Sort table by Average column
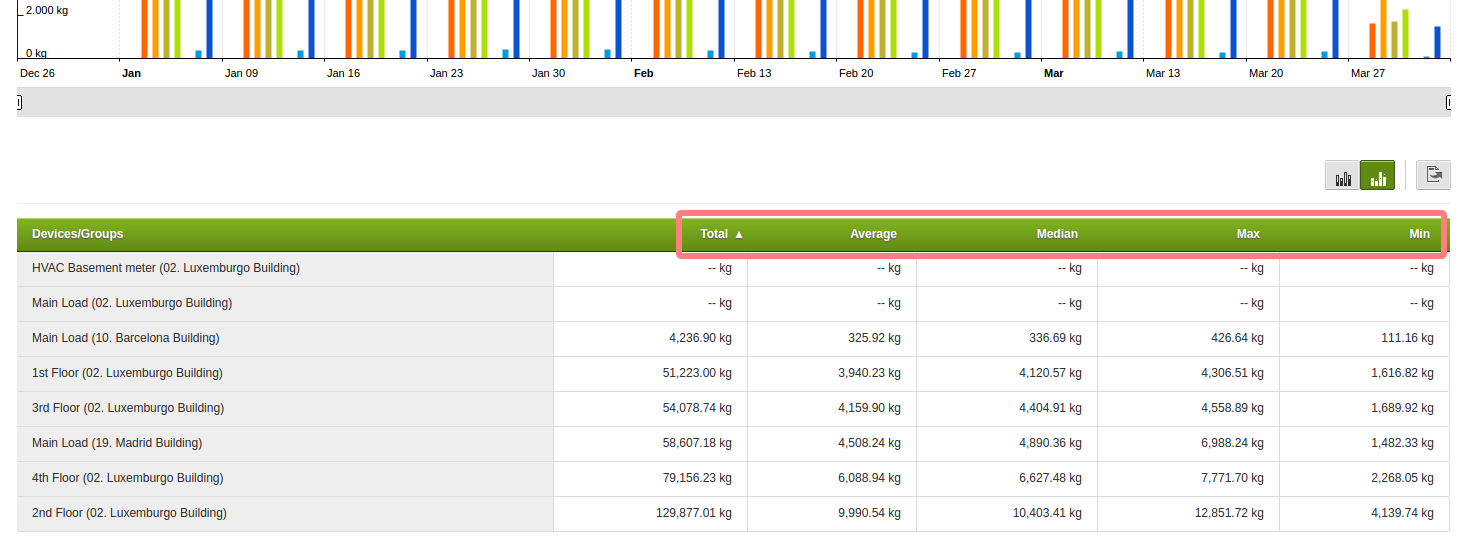Viewport: 1463px width, 539px height. point(873,234)
